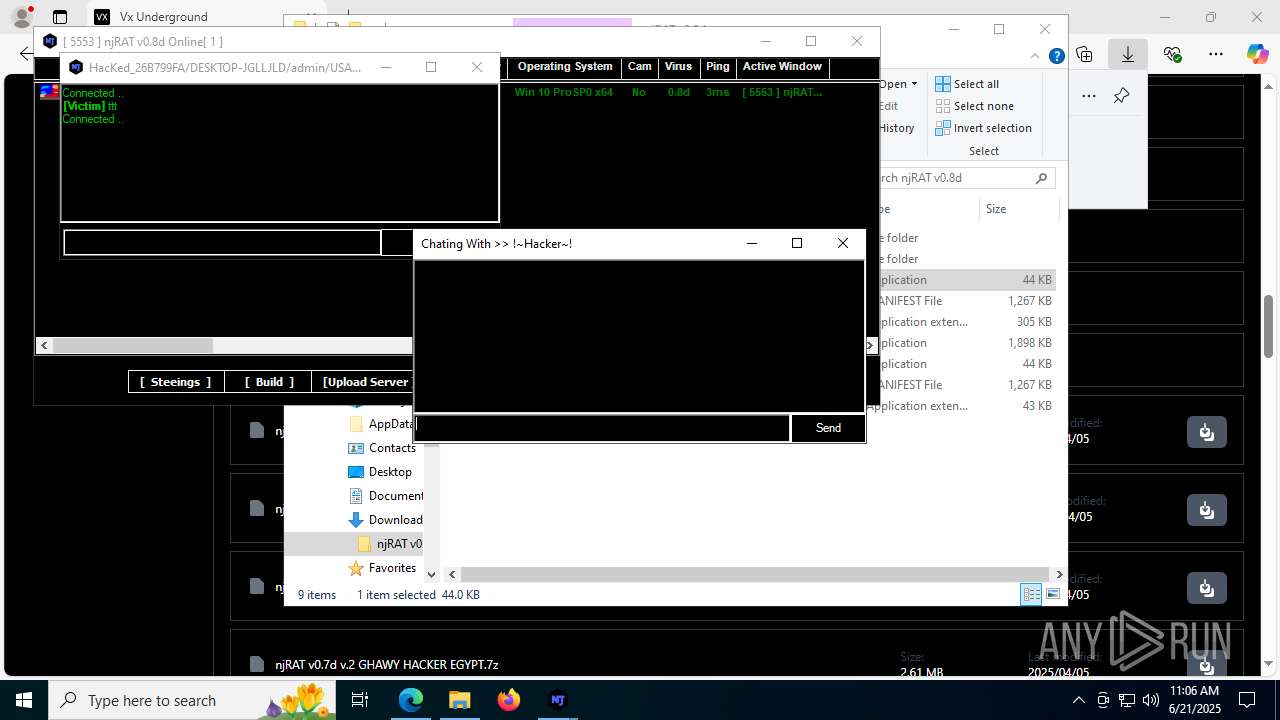Click Select none in Explorer ribbon
The width and height of the screenshot is (1280, 720).
click(x=974, y=106)
